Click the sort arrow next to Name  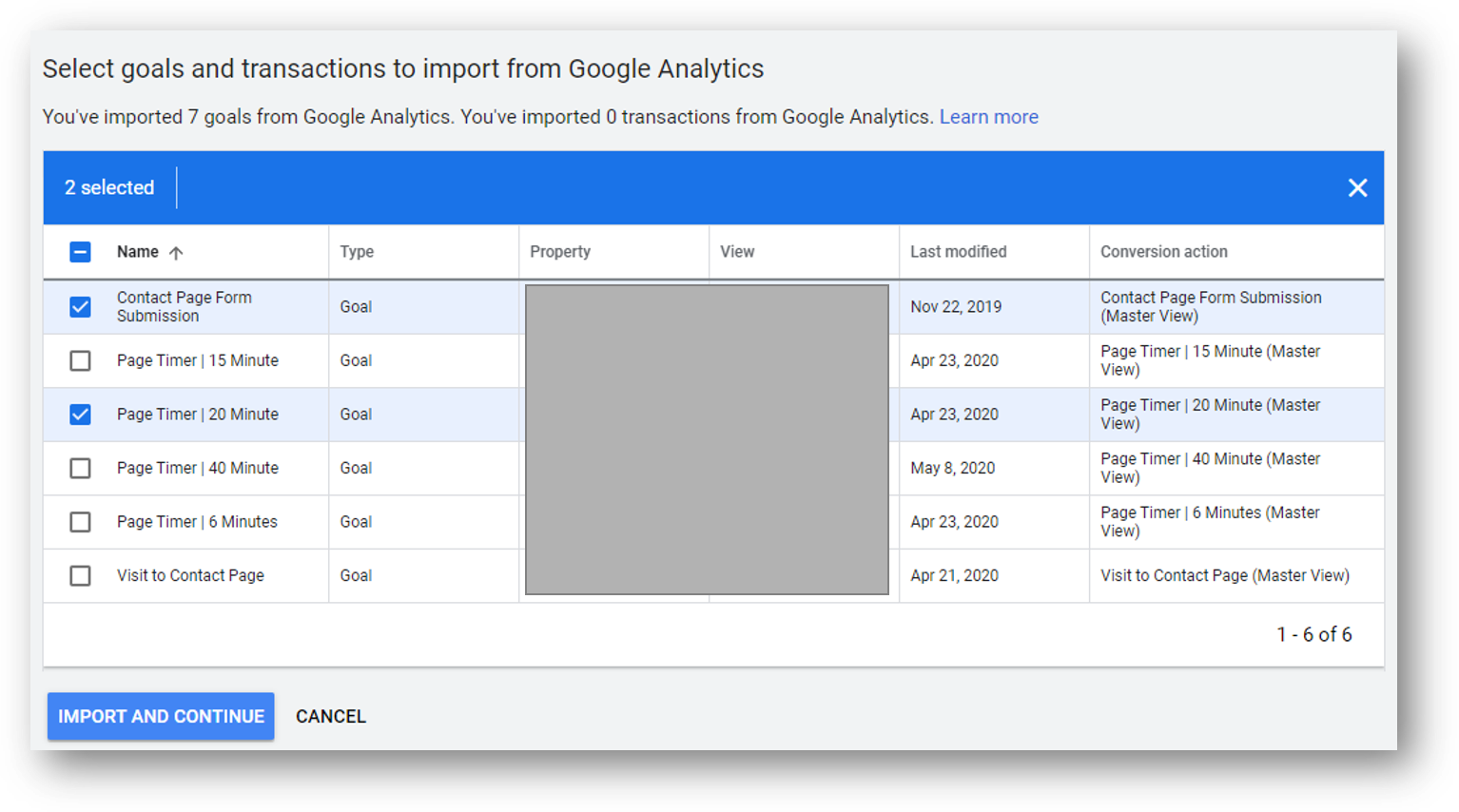tap(176, 253)
